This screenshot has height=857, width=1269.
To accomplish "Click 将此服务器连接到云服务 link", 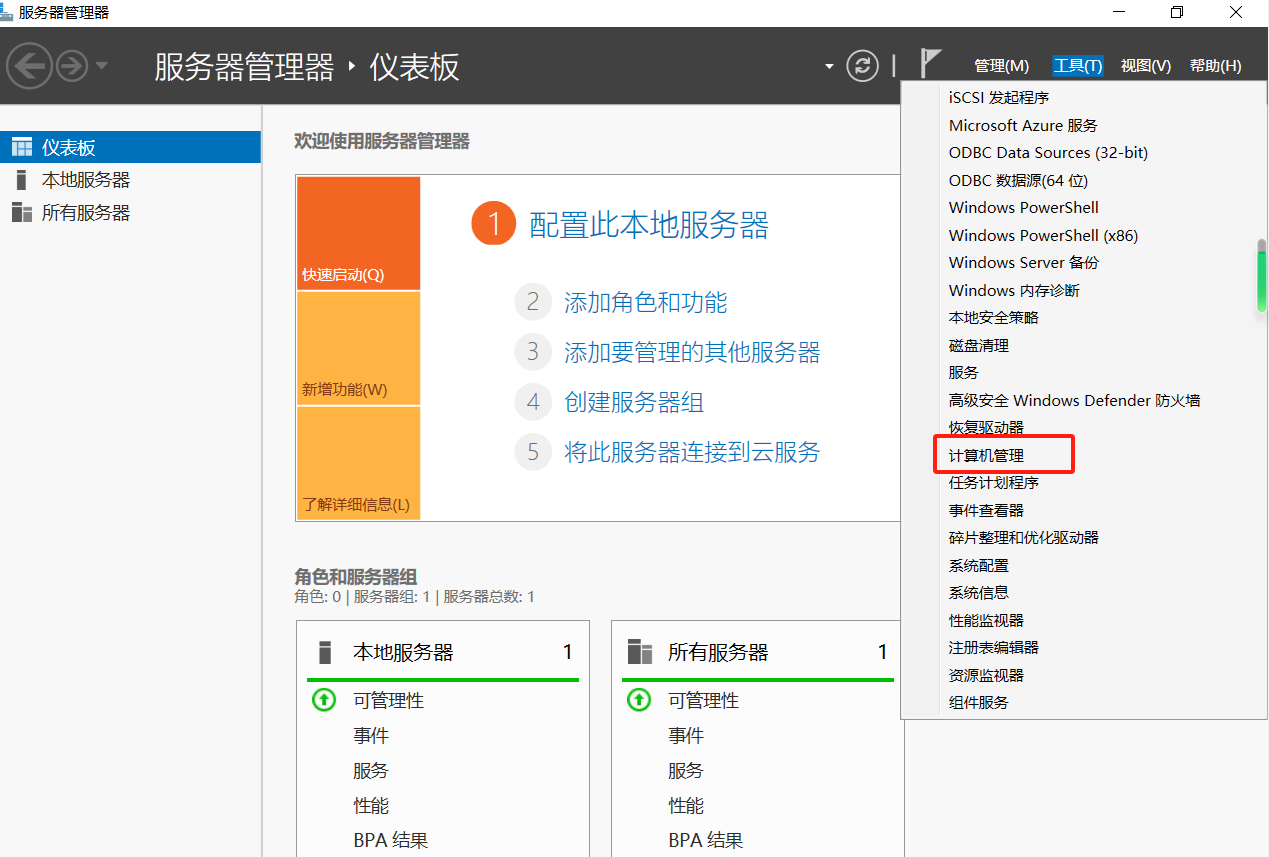I will coord(691,452).
